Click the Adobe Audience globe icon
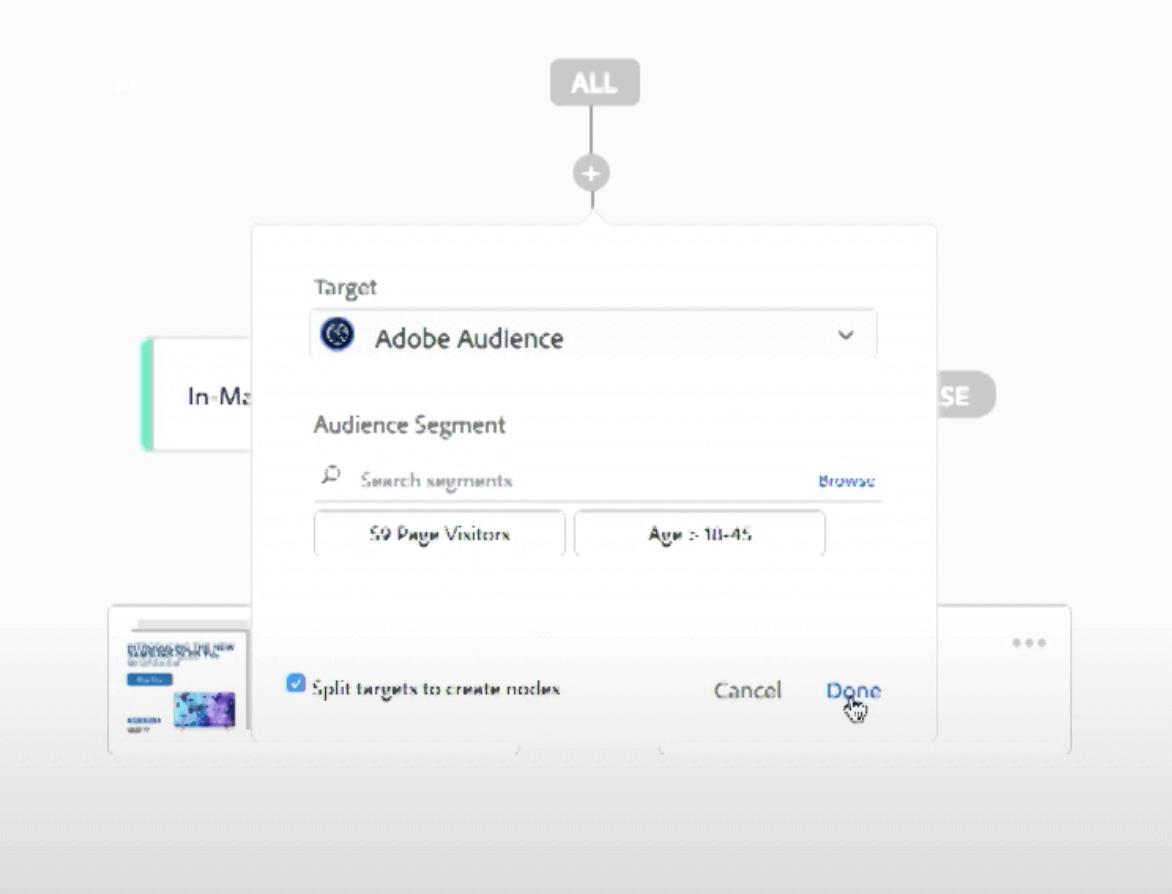 point(337,334)
